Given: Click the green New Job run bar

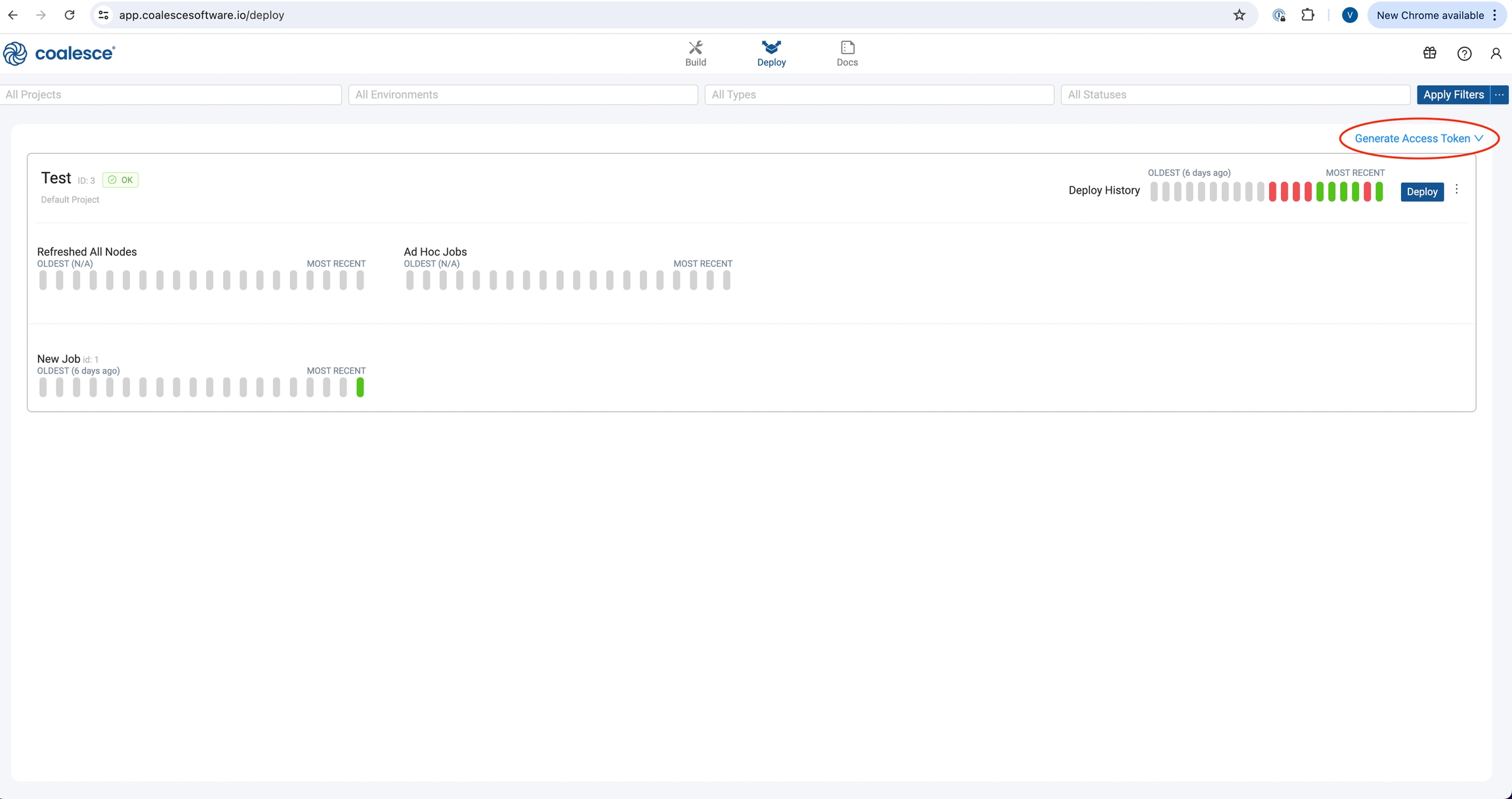Looking at the screenshot, I should 360,387.
